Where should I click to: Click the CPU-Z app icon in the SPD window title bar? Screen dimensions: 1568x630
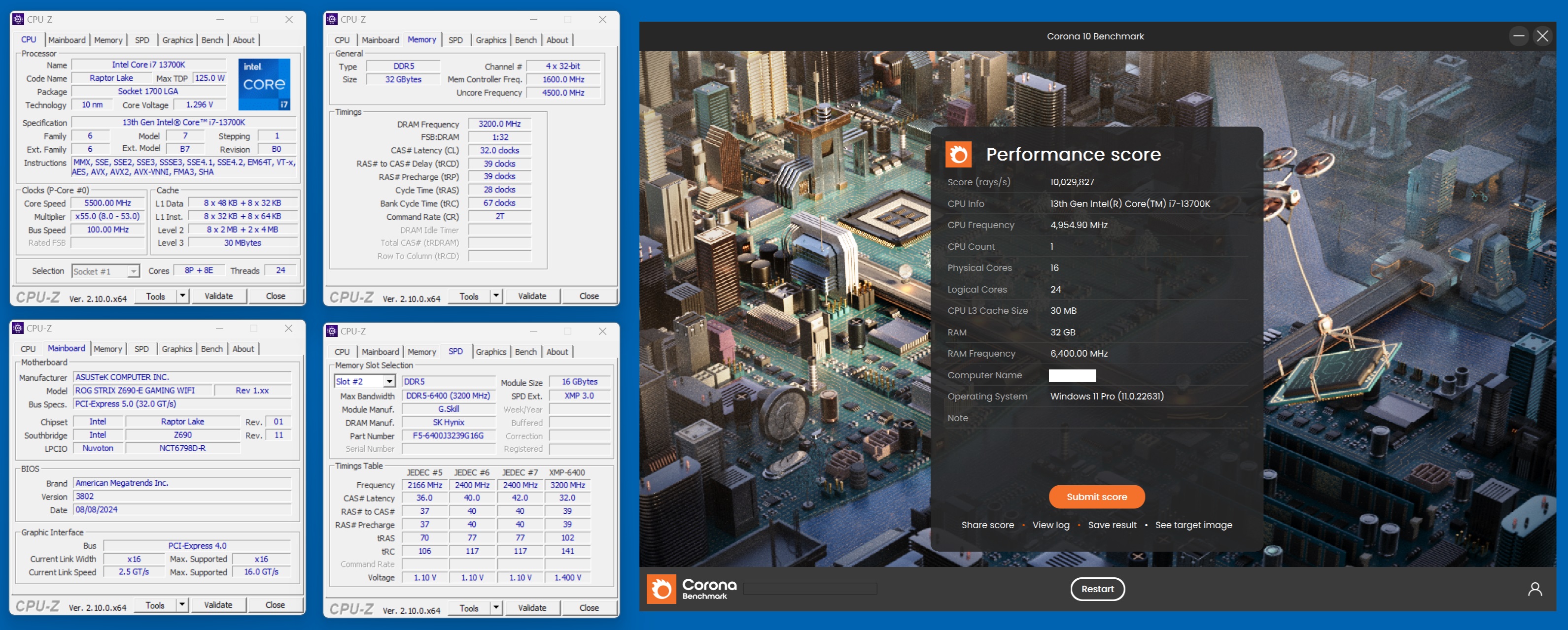pos(332,332)
